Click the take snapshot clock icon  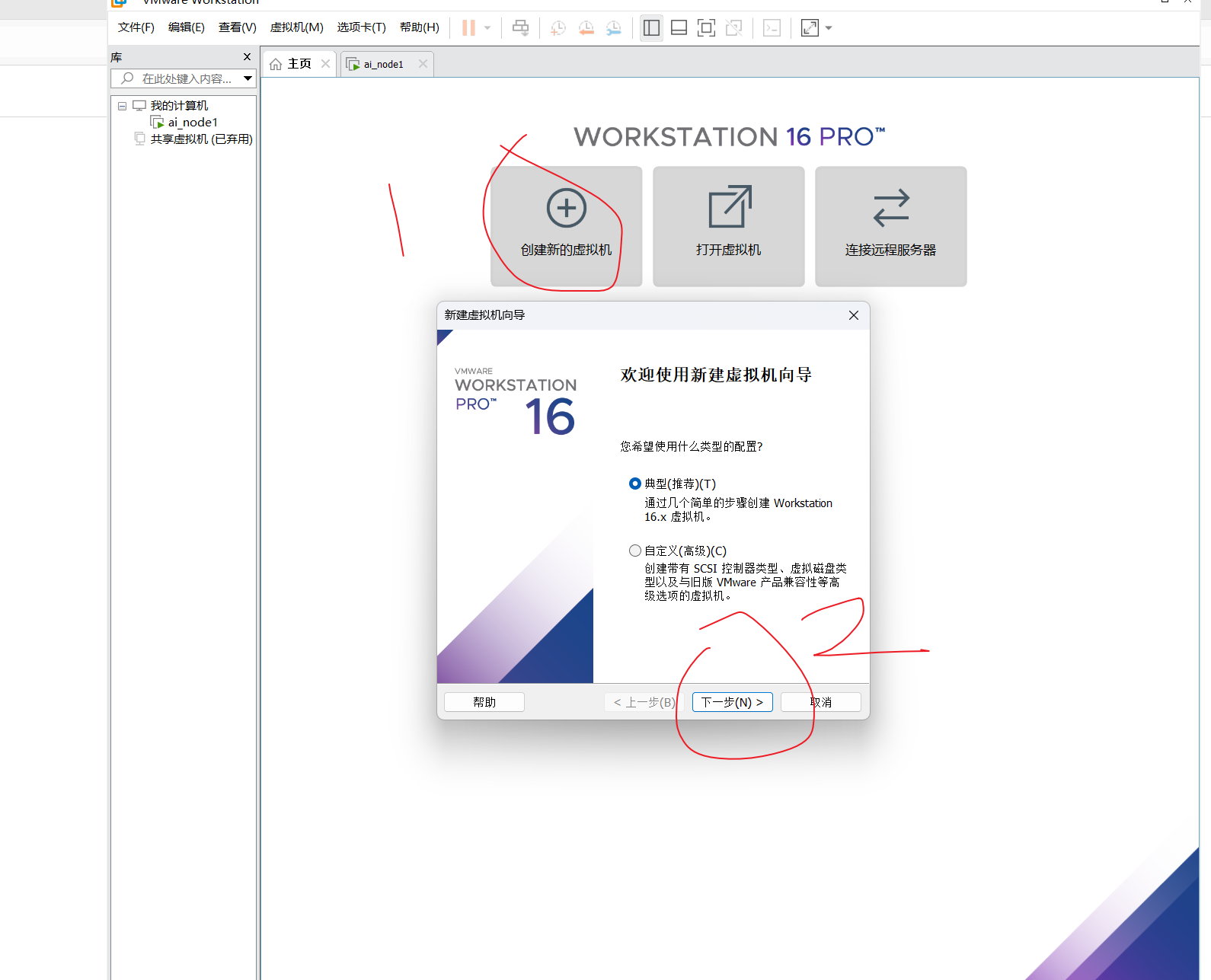point(558,28)
